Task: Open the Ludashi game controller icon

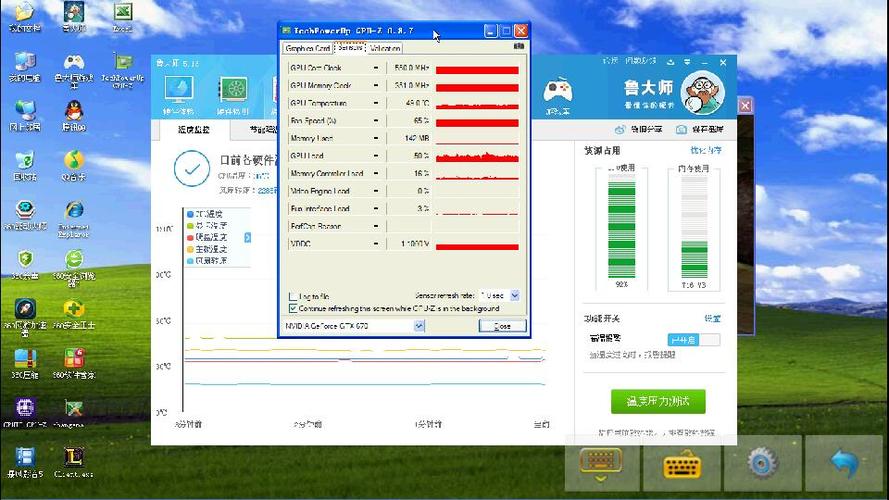Action: pos(558,91)
